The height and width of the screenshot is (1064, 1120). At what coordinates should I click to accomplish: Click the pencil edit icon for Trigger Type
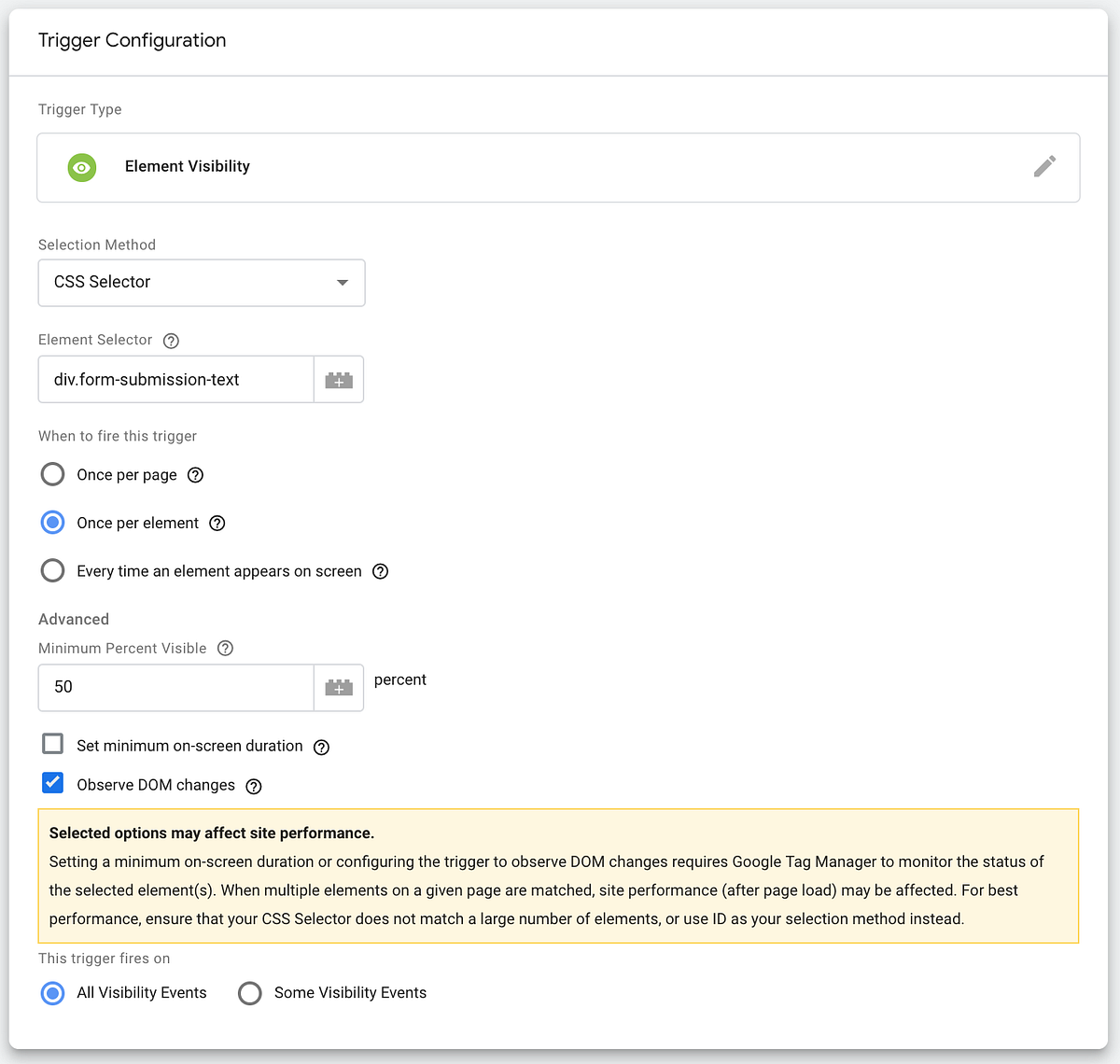[1044, 166]
